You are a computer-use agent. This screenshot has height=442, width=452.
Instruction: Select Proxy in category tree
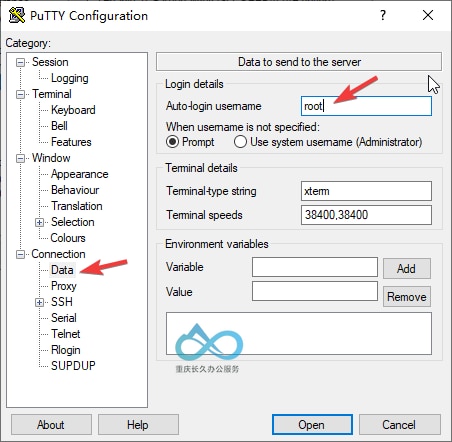point(64,286)
